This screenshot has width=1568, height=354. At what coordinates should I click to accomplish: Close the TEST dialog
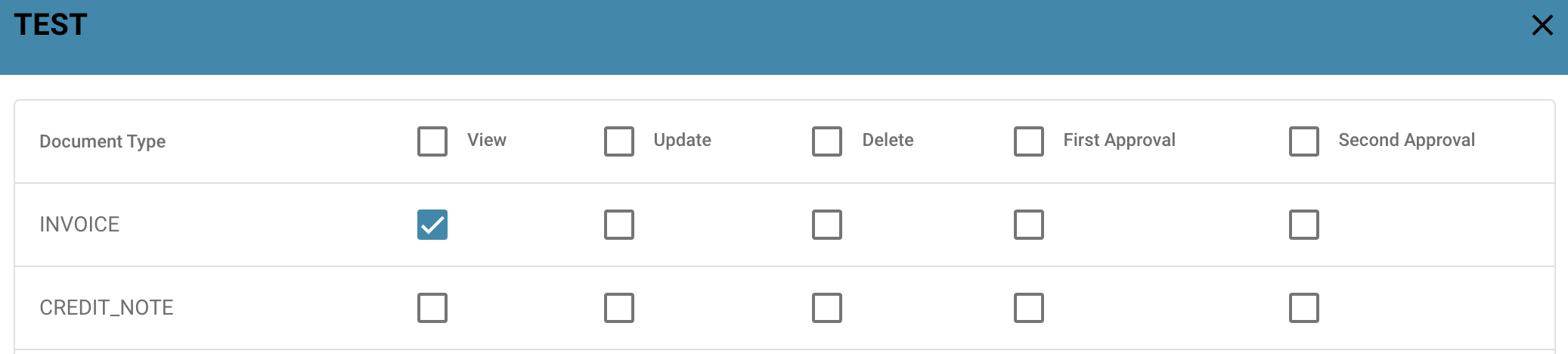(x=1542, y=25)
